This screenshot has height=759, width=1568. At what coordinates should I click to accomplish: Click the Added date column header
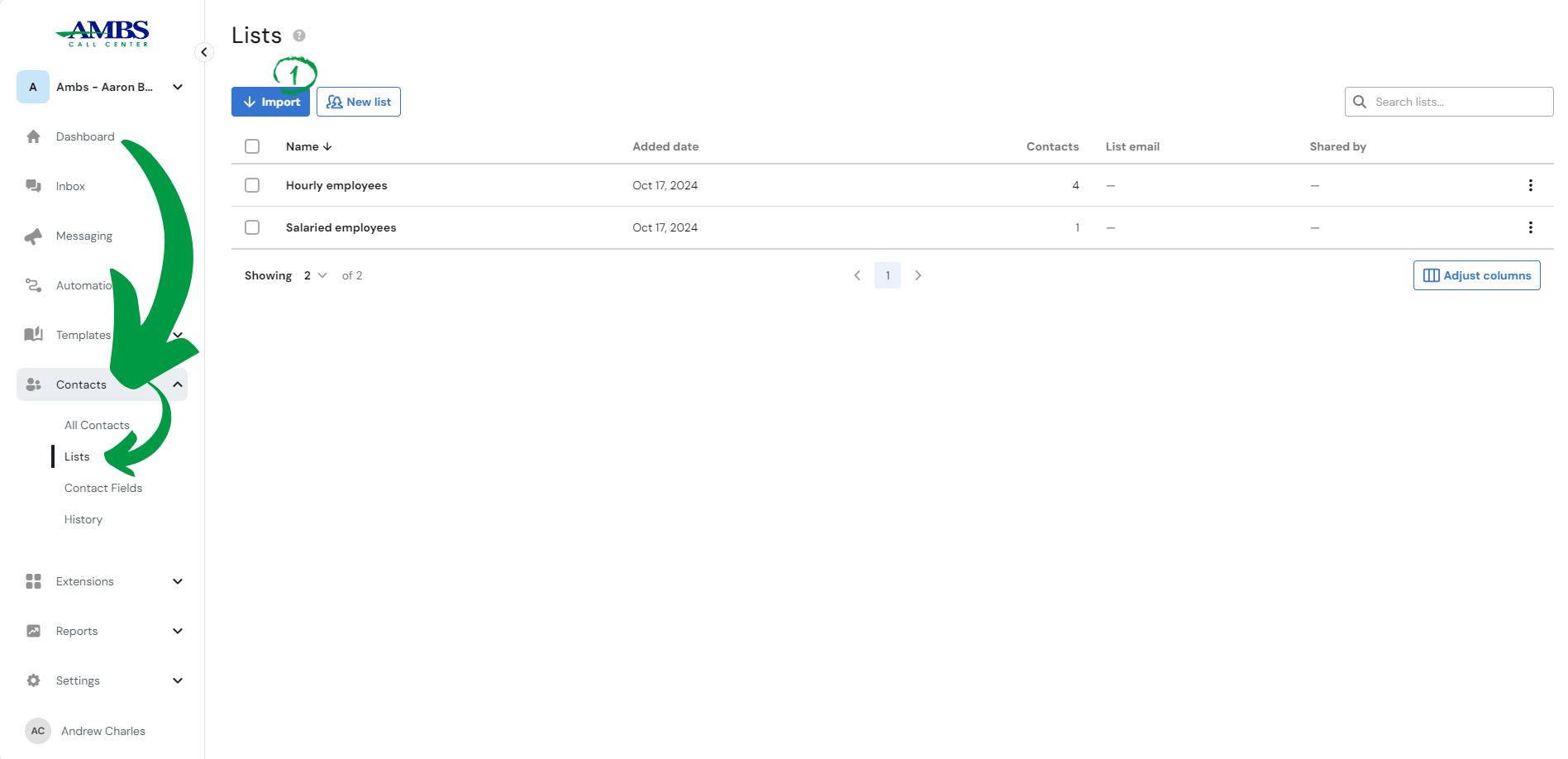(665, 146)
